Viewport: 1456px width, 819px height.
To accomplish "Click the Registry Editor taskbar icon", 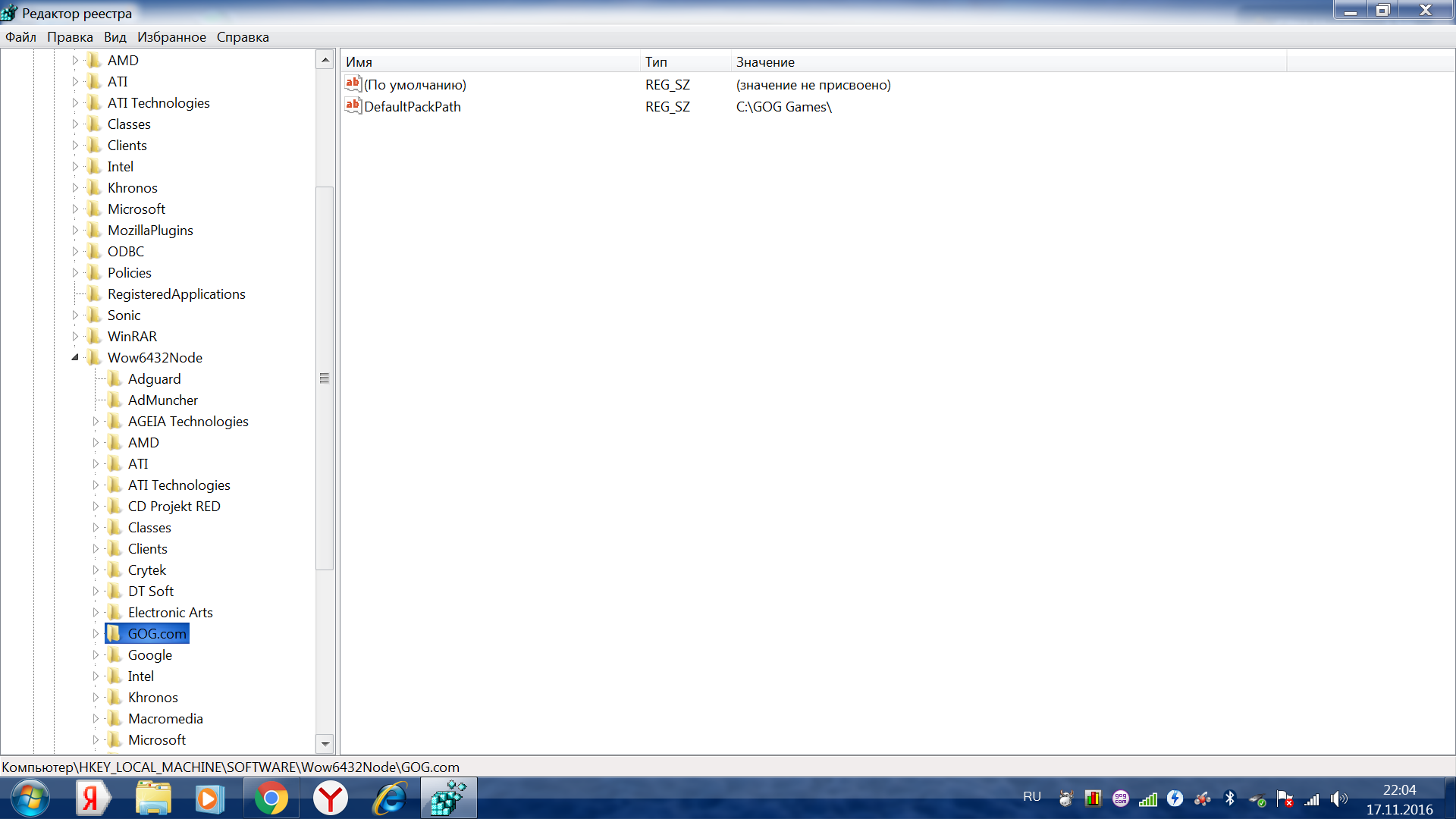I will (x=449, y=799).
